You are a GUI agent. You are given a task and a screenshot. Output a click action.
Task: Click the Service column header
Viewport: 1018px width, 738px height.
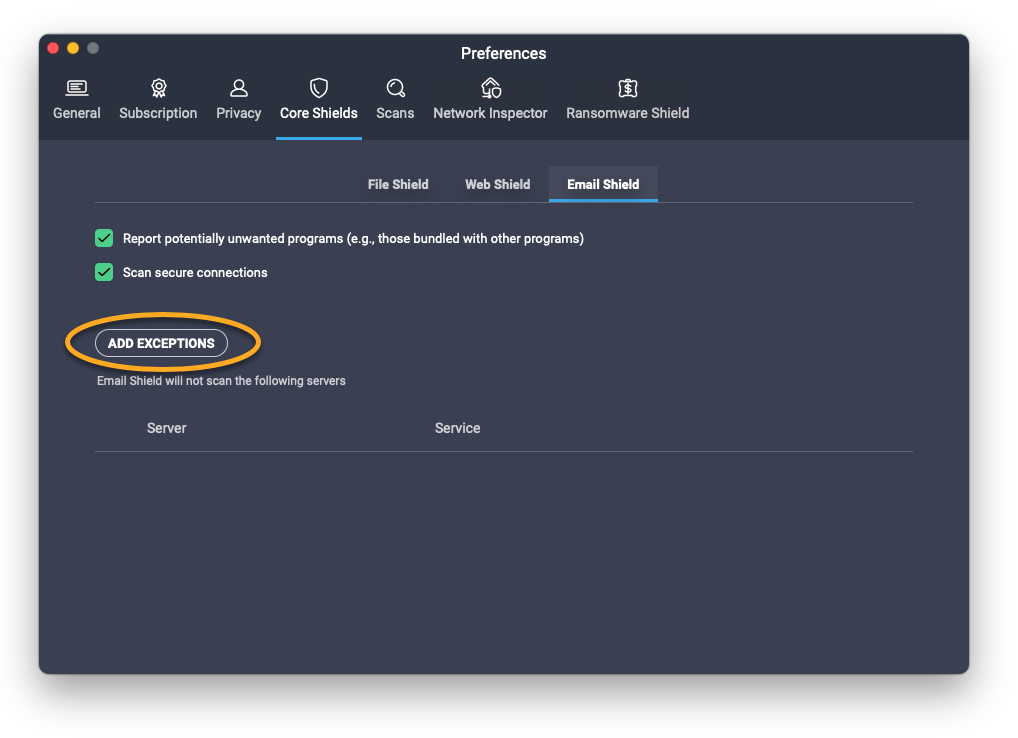(457, 428)
